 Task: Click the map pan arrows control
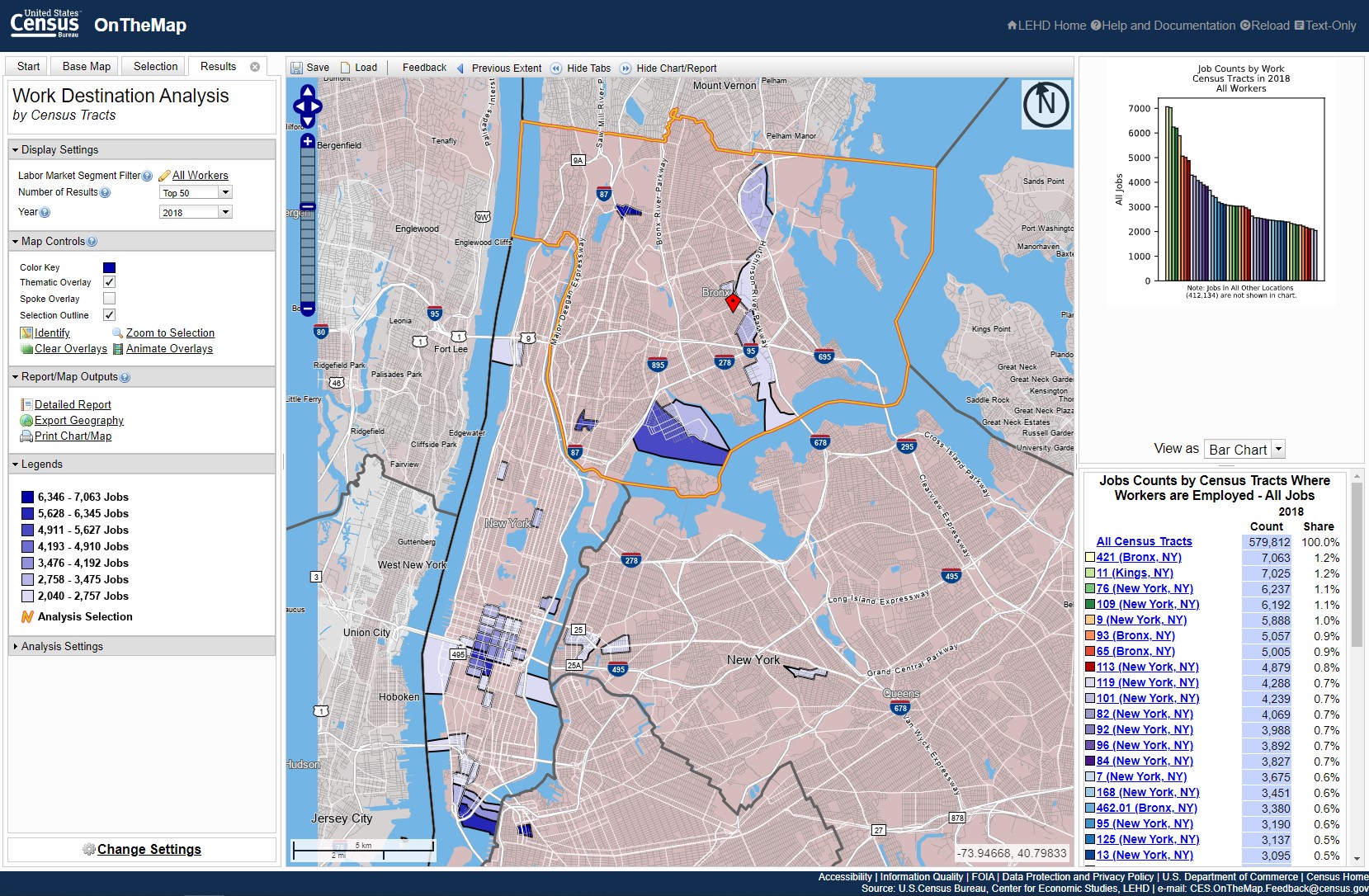(x=307, y=106)
